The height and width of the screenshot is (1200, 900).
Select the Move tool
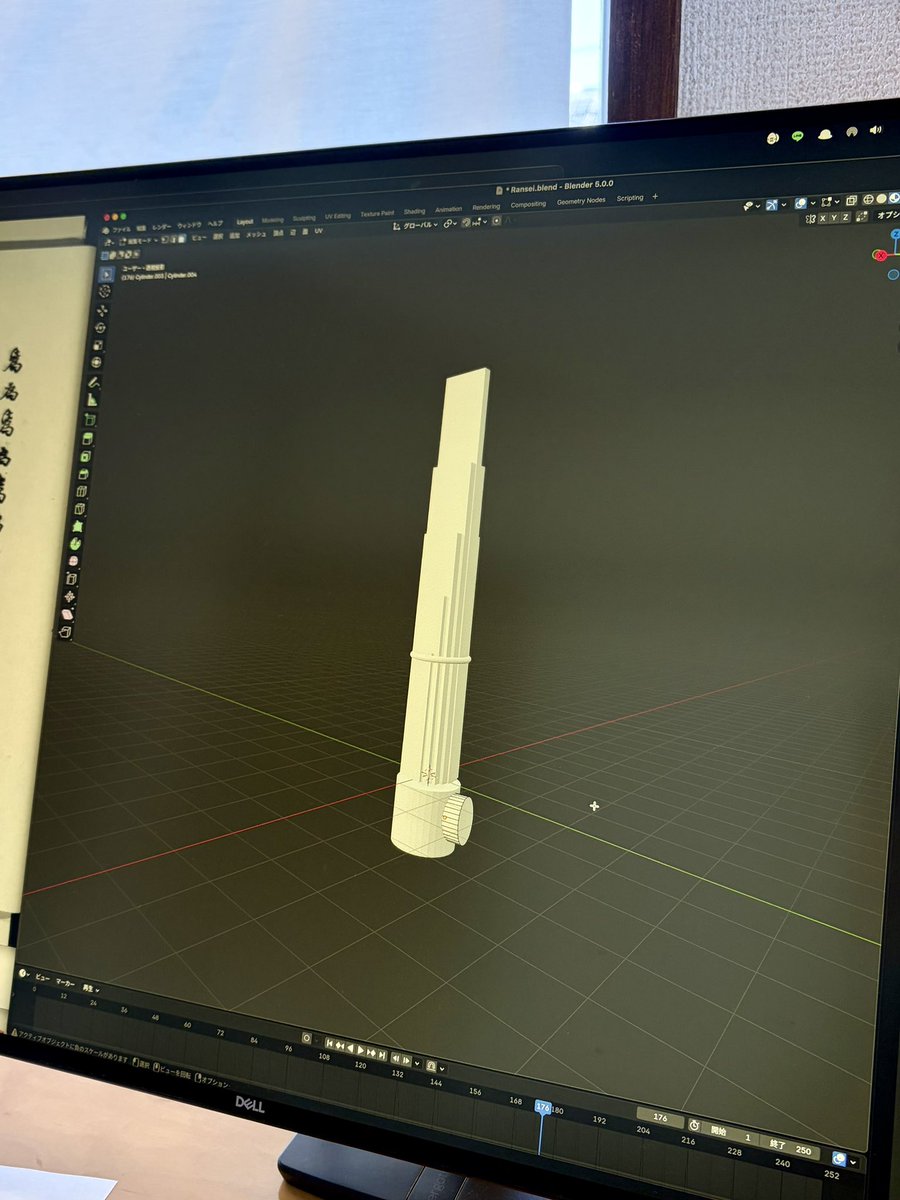pyautogui.click(x=103, y=311)
